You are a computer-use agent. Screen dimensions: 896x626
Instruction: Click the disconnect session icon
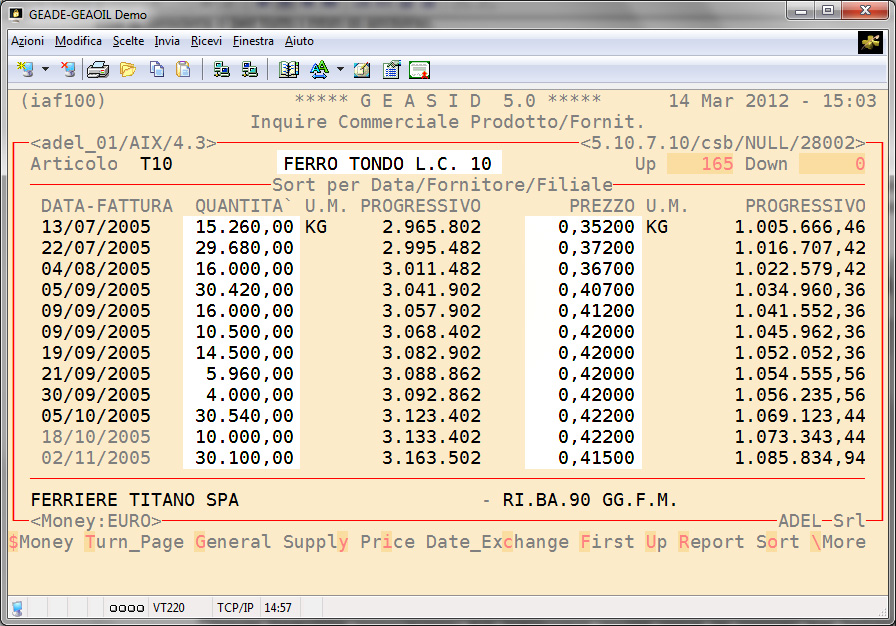pyautogui.click(x=67, y=69)
